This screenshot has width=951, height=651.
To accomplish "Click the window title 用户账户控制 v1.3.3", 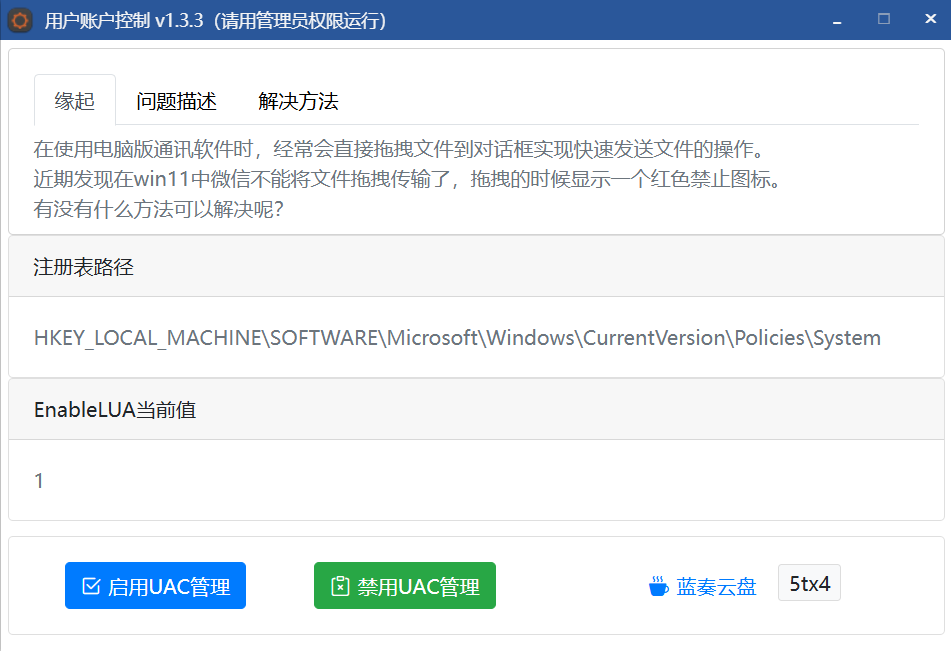I will coord(124,21).
